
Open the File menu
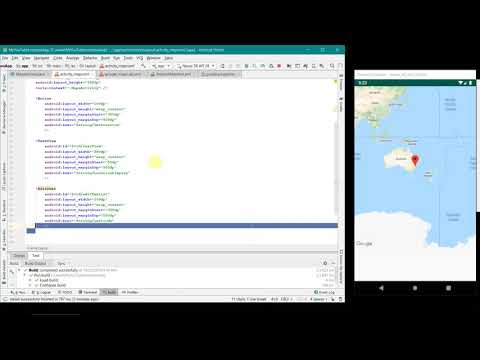coord(5,58)
